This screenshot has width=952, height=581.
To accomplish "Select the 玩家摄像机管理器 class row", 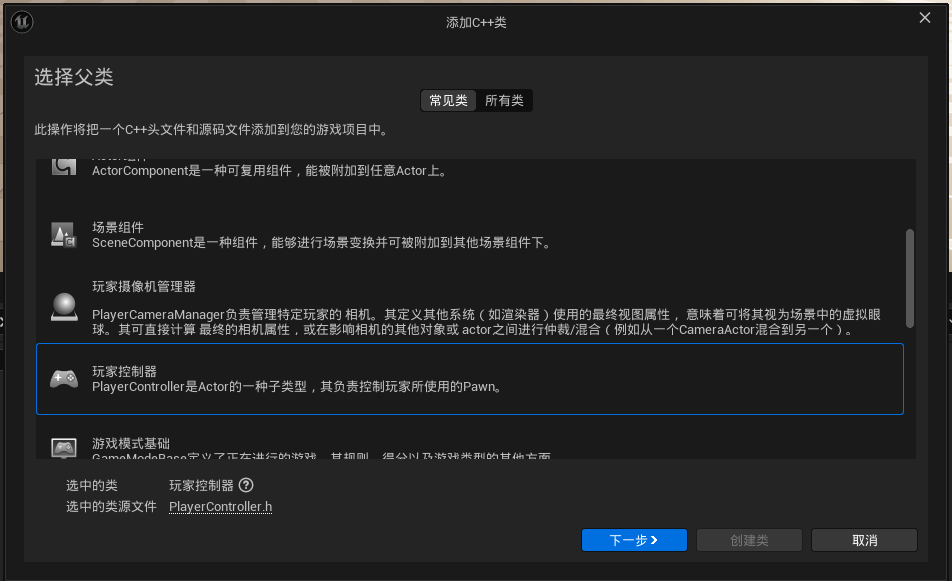I will coord(470,307).
